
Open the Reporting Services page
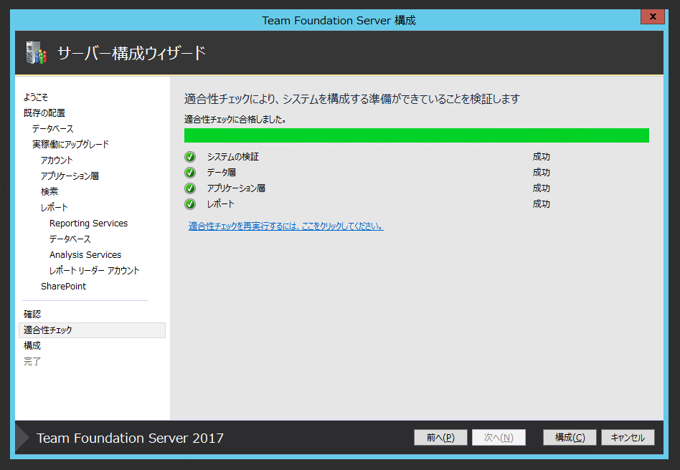[x=88, y=223]
